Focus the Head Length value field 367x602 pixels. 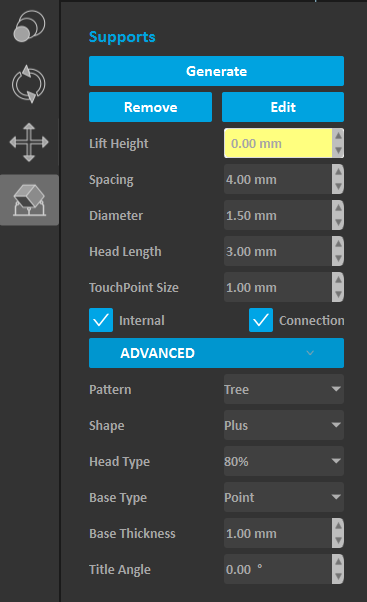coord(278,251)
